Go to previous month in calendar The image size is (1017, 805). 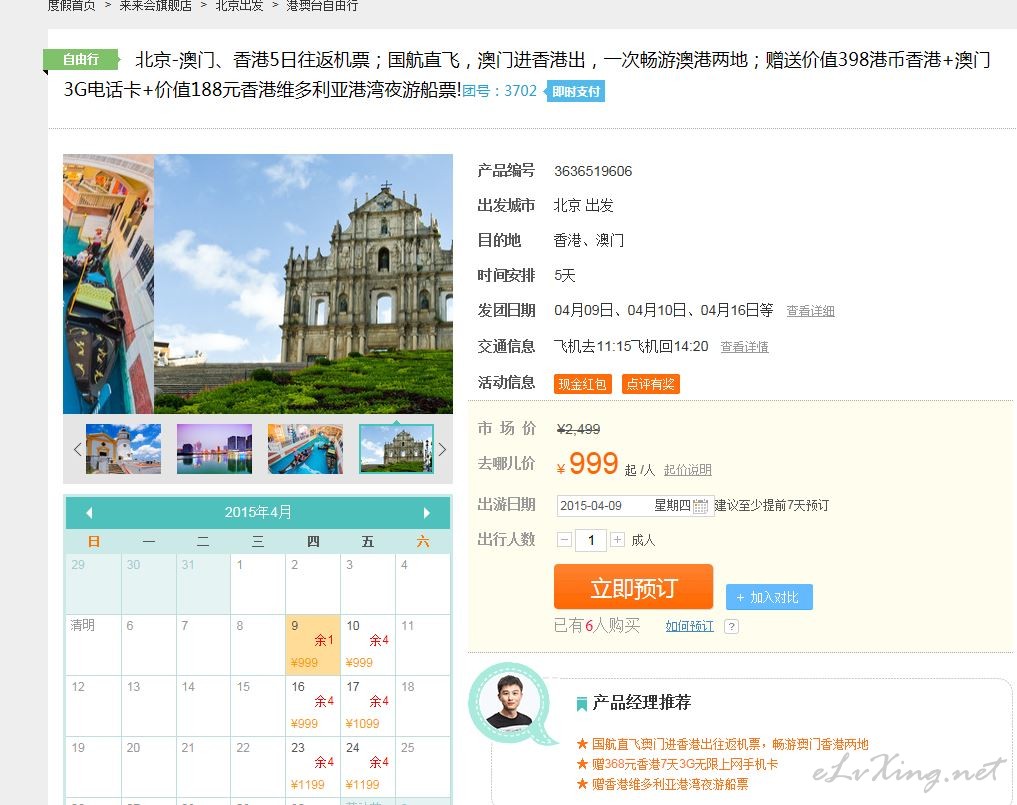coord(89,513)
